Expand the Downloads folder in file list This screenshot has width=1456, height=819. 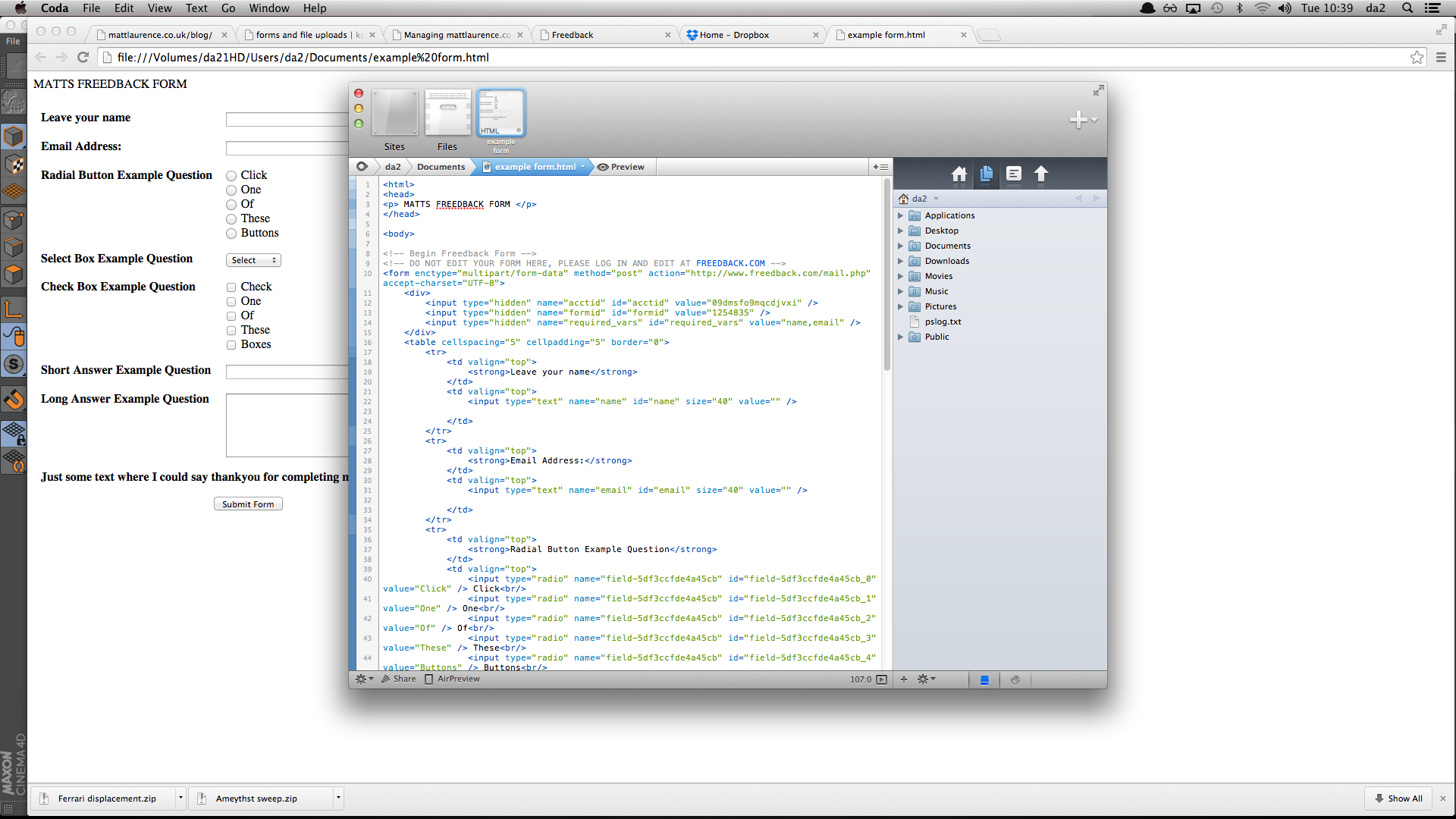pos(900,261)
